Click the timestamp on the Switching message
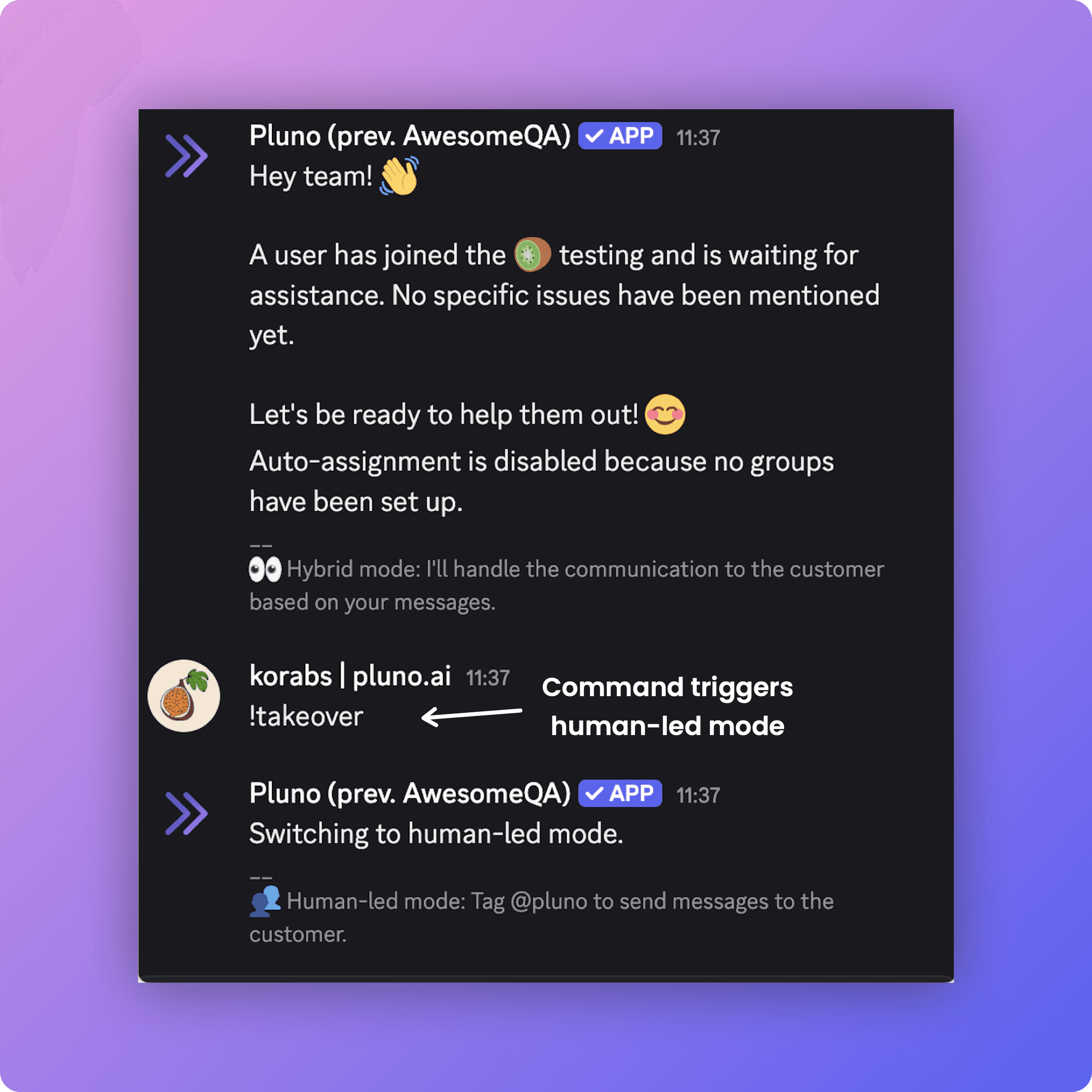Screen dimensions: 1092x1092 tap(698, 796)
